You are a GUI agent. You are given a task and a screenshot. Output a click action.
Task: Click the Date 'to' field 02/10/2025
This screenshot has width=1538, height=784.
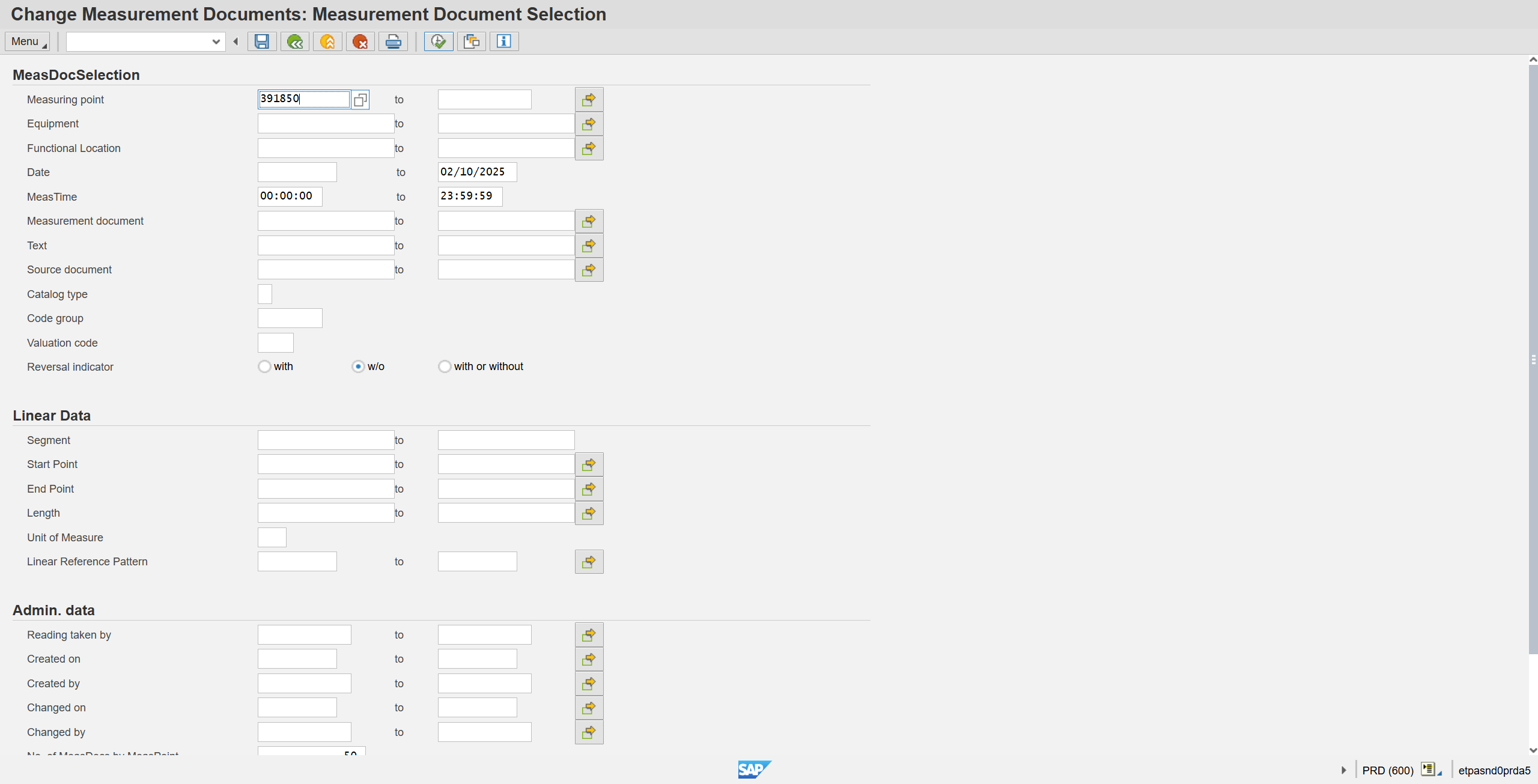pyautogui.click(x=477, y=172)
